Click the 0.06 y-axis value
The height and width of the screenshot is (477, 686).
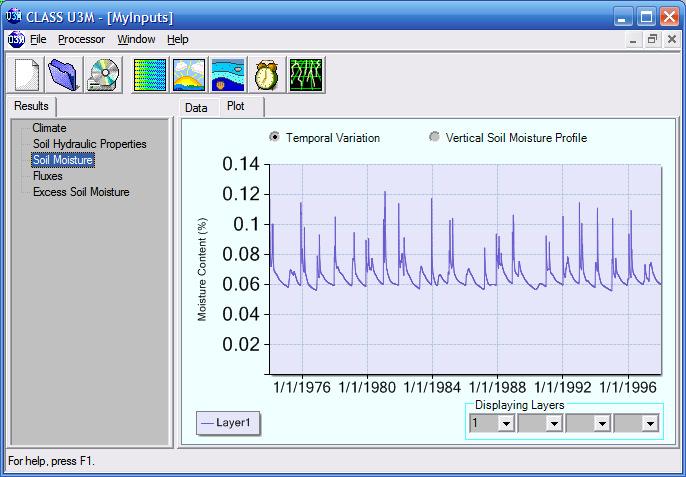[x=241, y=284]
